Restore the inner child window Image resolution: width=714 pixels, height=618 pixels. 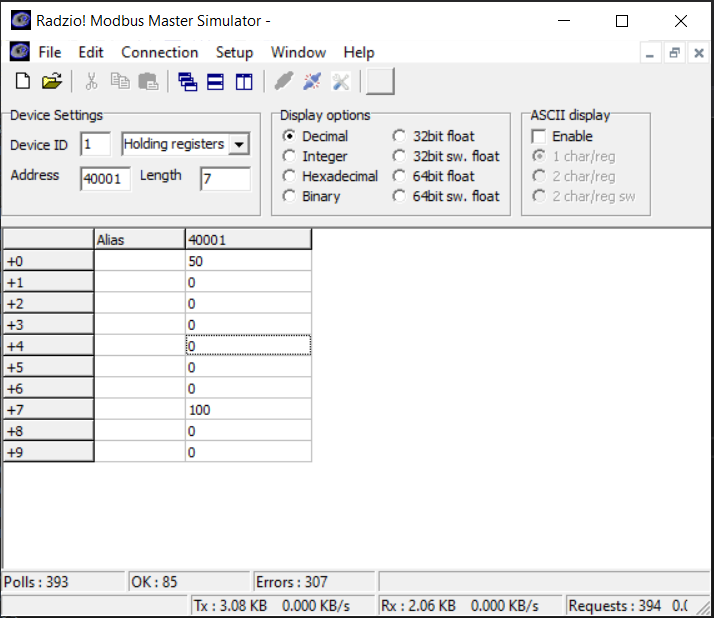pos(674,53)
